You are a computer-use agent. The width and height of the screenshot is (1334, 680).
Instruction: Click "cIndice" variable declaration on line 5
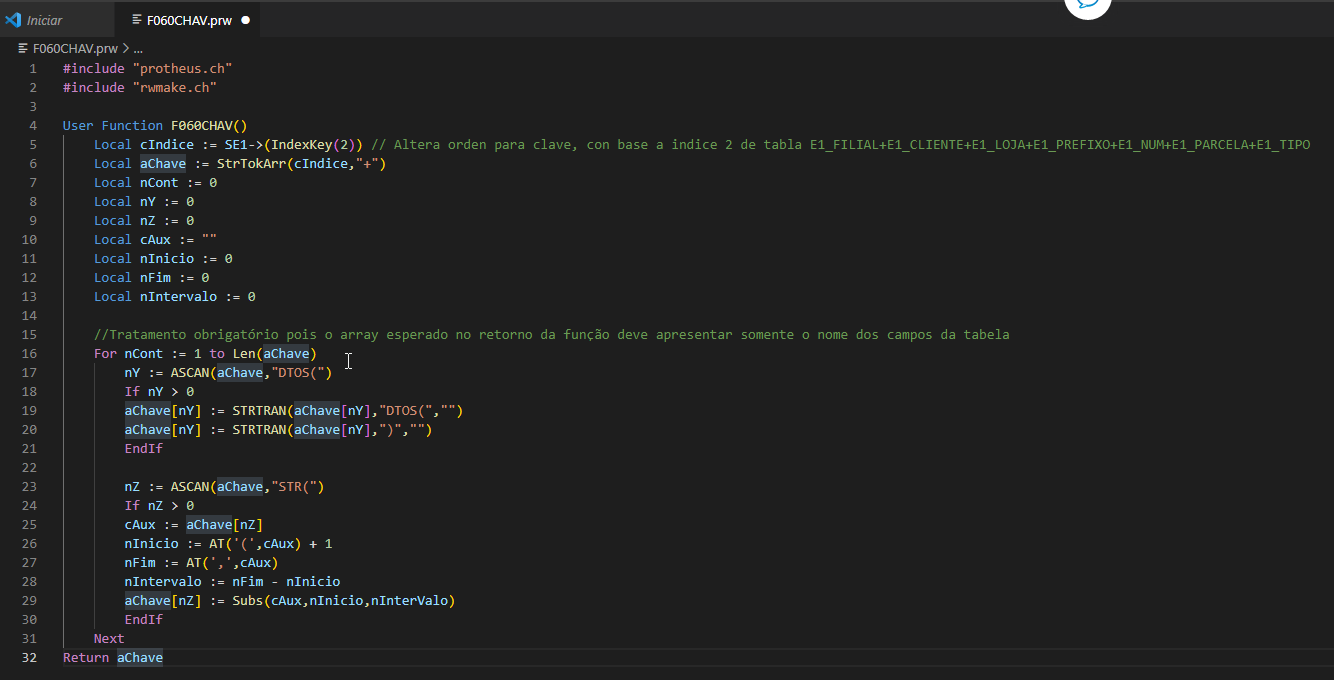(167, 144)
